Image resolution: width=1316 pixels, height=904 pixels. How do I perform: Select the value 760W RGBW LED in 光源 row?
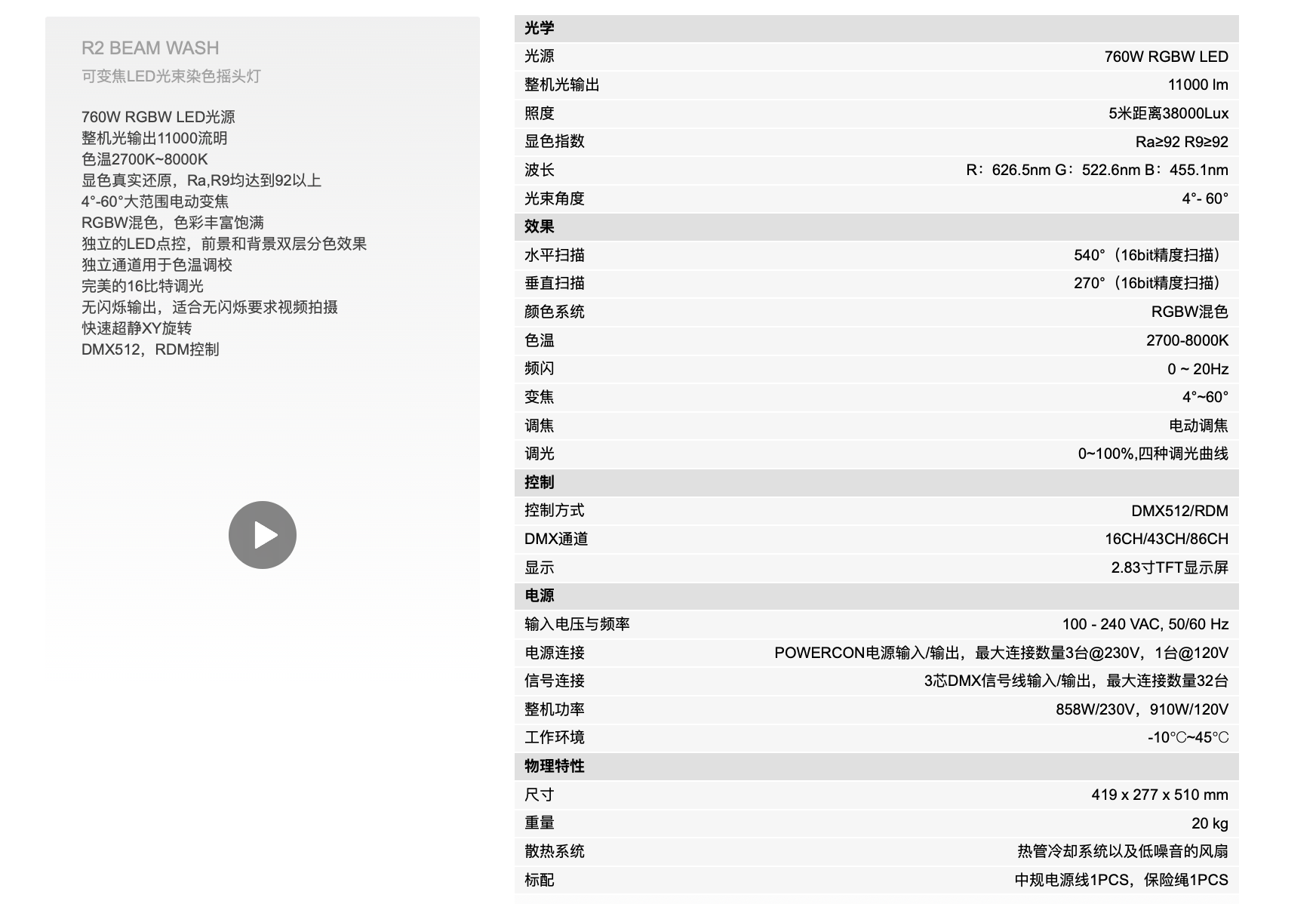pyautogui.click(x=1166, y=57)
